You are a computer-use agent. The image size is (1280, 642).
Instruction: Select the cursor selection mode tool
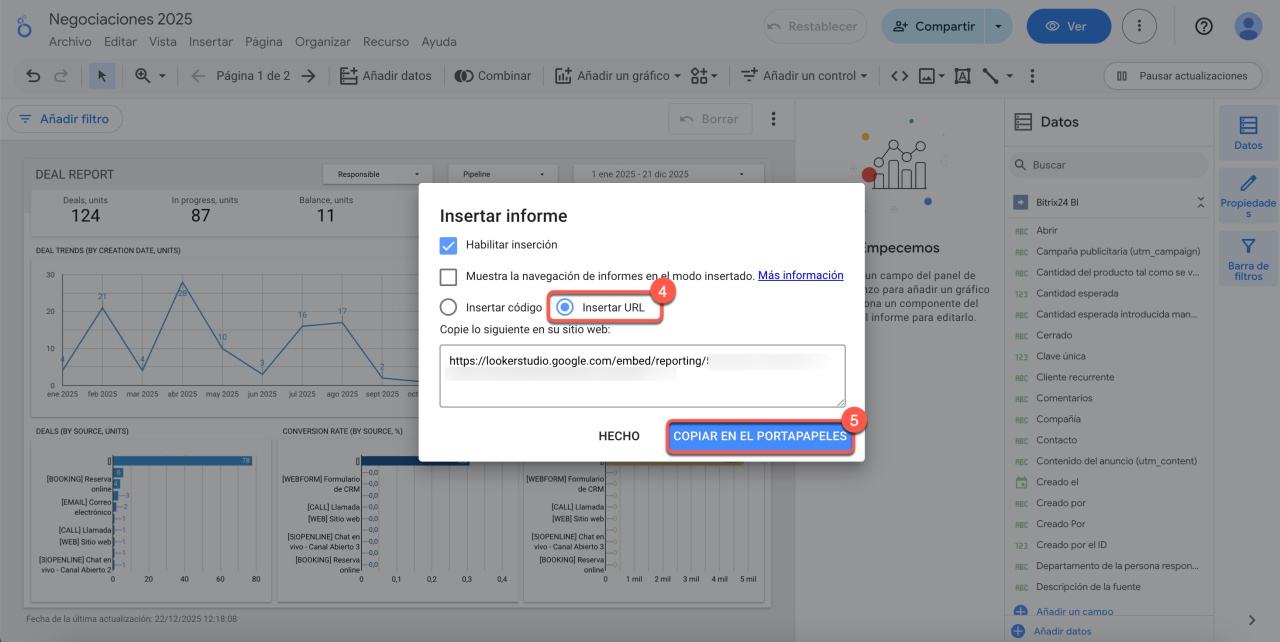point(102,76)
